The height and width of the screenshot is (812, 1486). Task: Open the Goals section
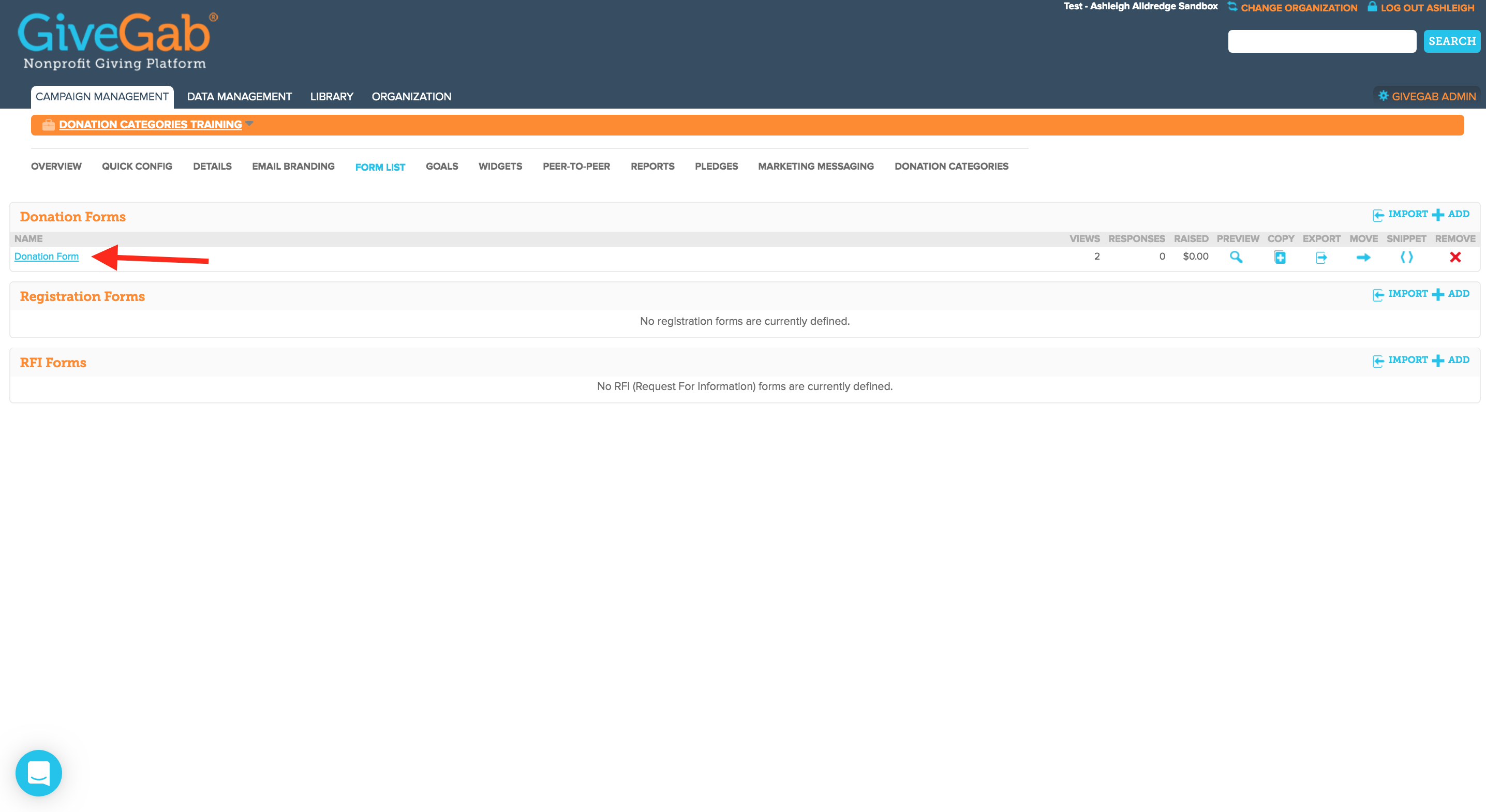442,166
